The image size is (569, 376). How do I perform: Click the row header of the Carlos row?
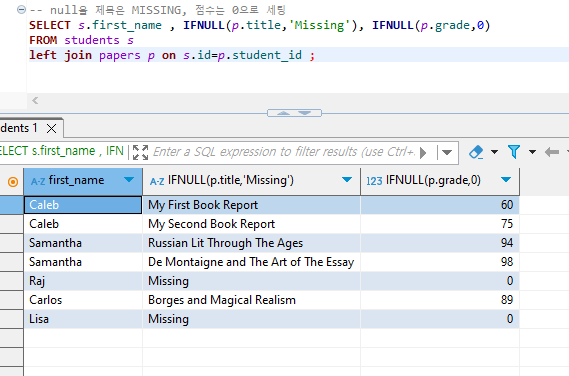12,300
